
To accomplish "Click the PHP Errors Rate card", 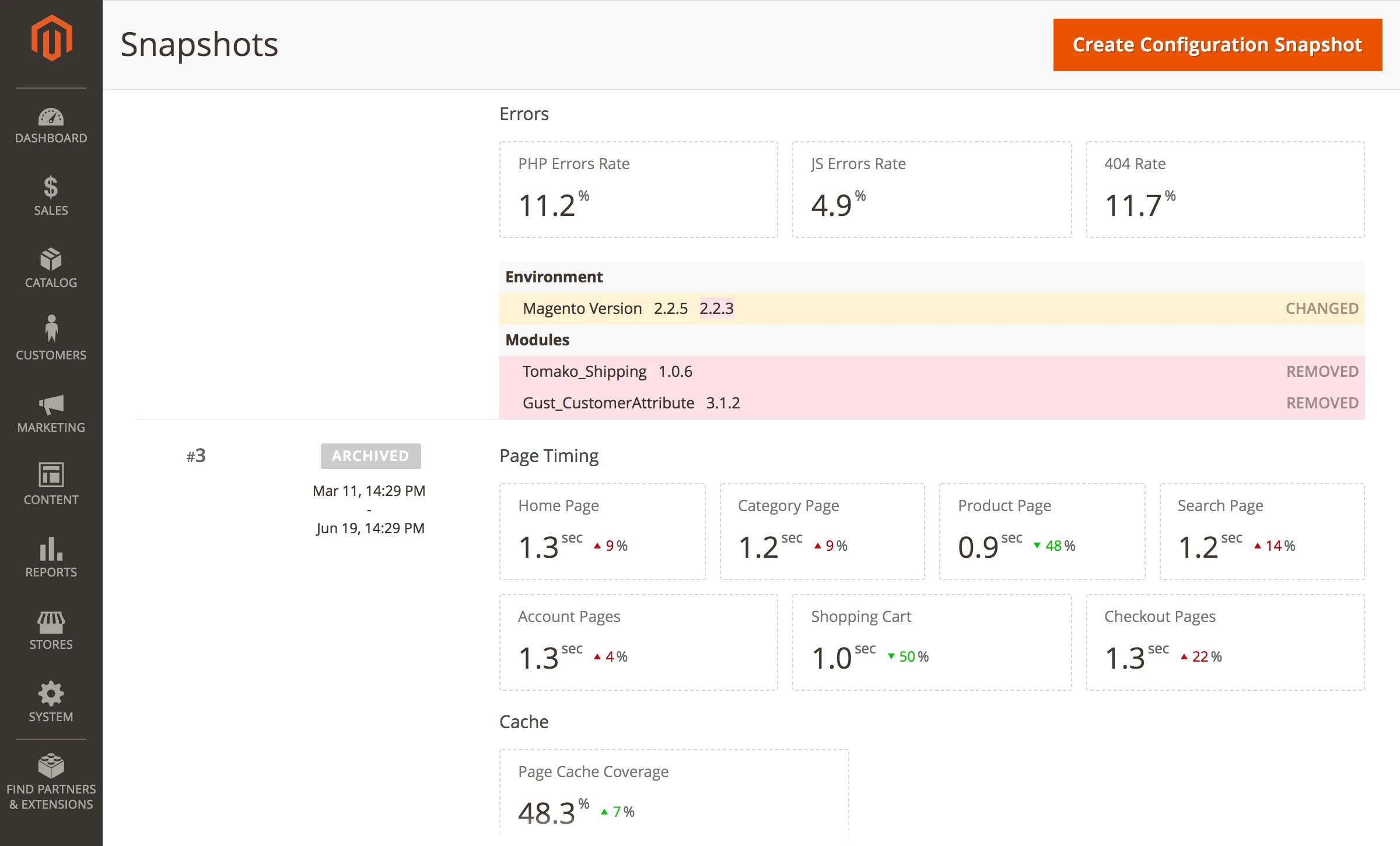I will point(638,190).
